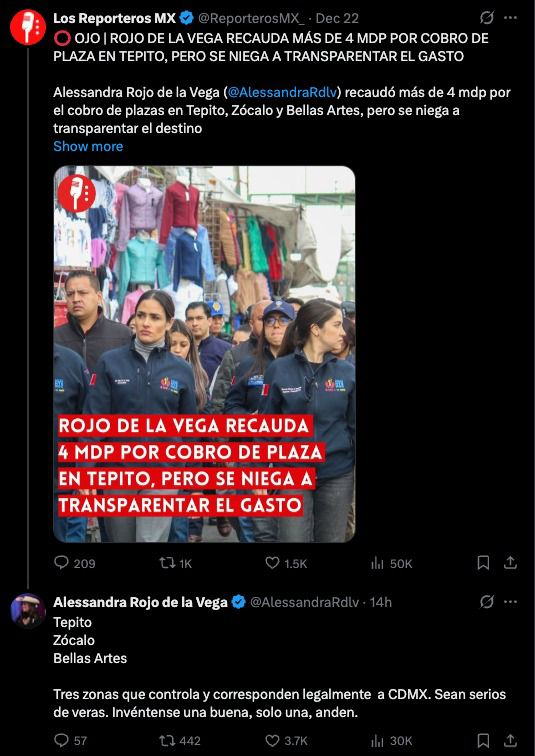Open more options menu on Alessandra's reply

coord(510,602)
